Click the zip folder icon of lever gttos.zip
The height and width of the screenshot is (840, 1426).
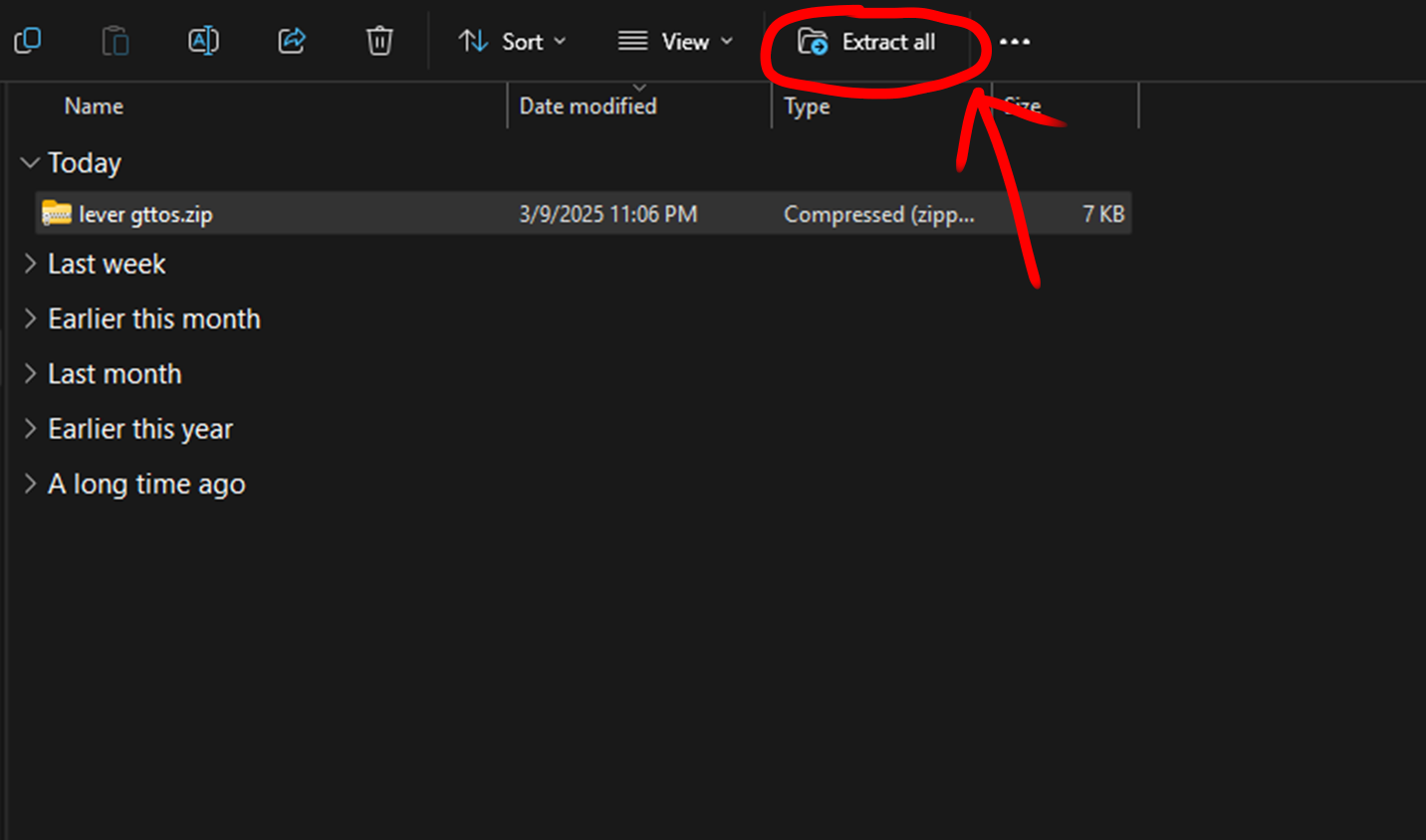pyautogui.click(x=57, y=213)
